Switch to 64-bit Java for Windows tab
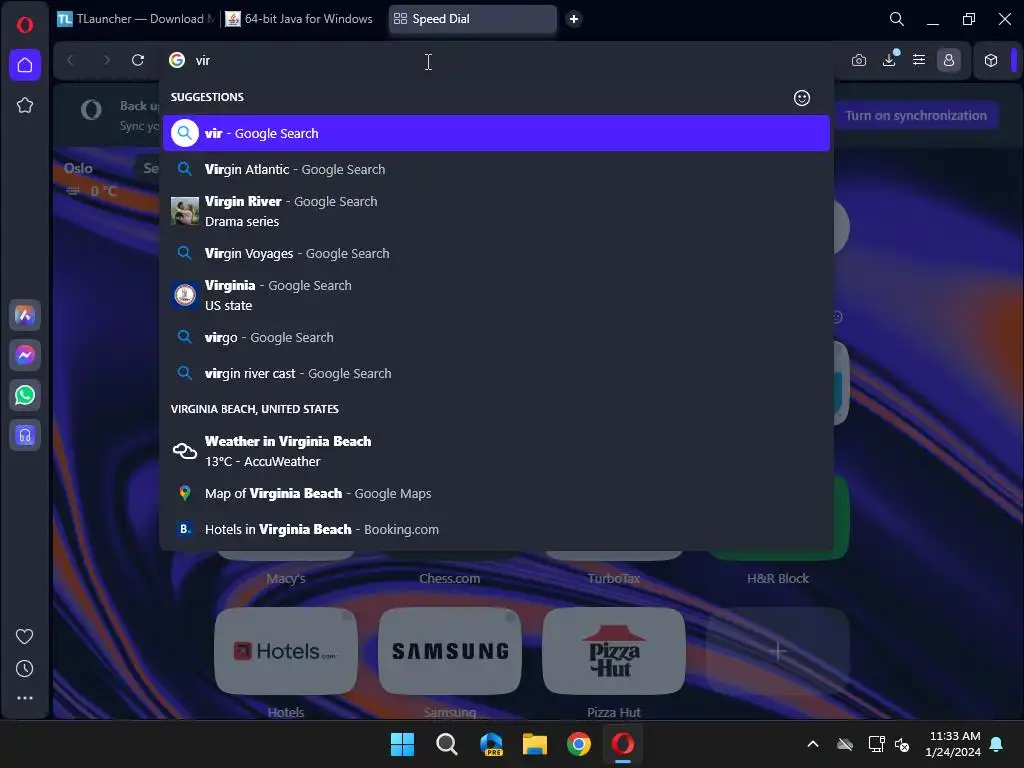 click(300, 19)
